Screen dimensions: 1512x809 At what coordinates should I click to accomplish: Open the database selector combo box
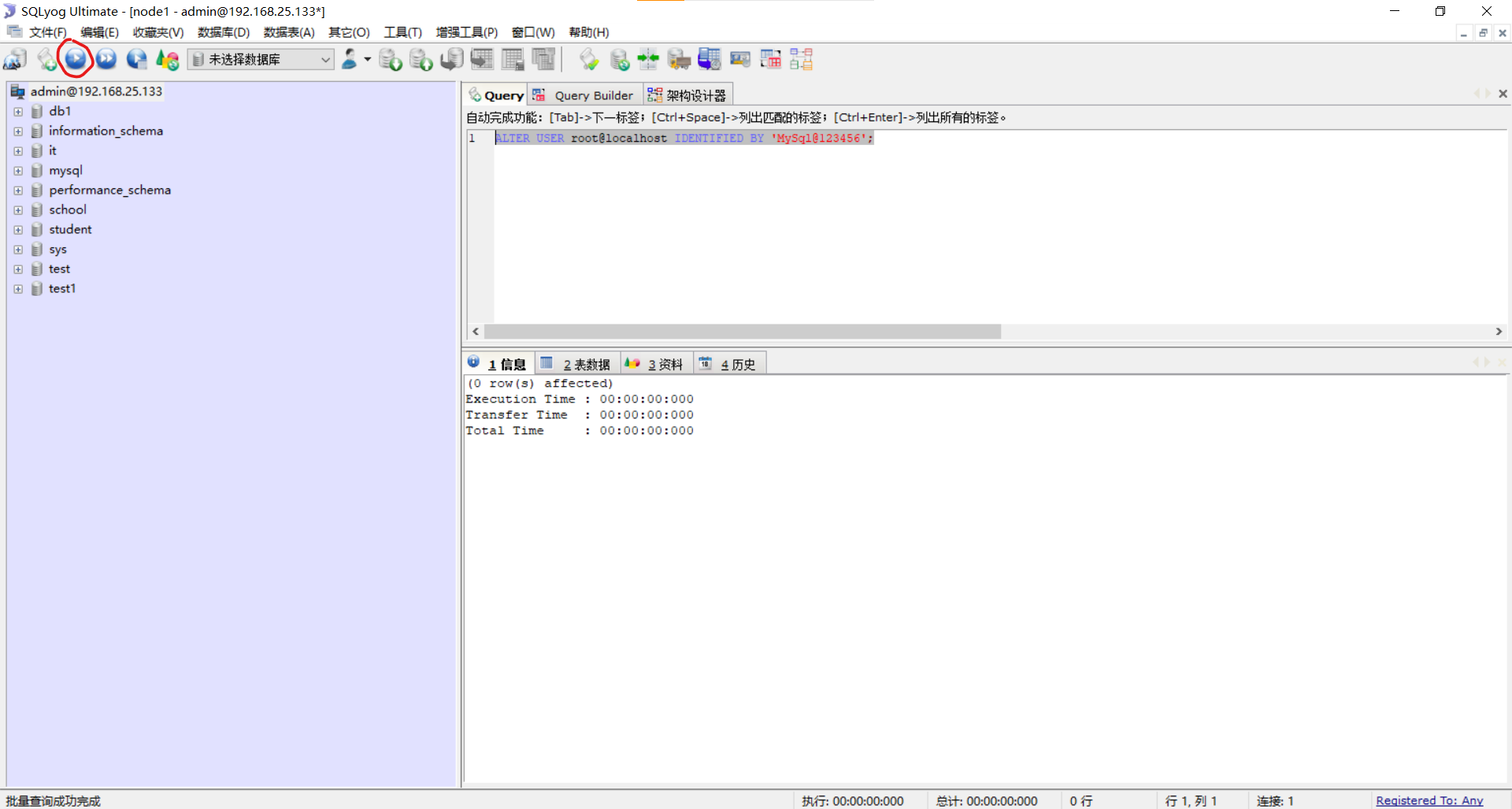point(261,59)
